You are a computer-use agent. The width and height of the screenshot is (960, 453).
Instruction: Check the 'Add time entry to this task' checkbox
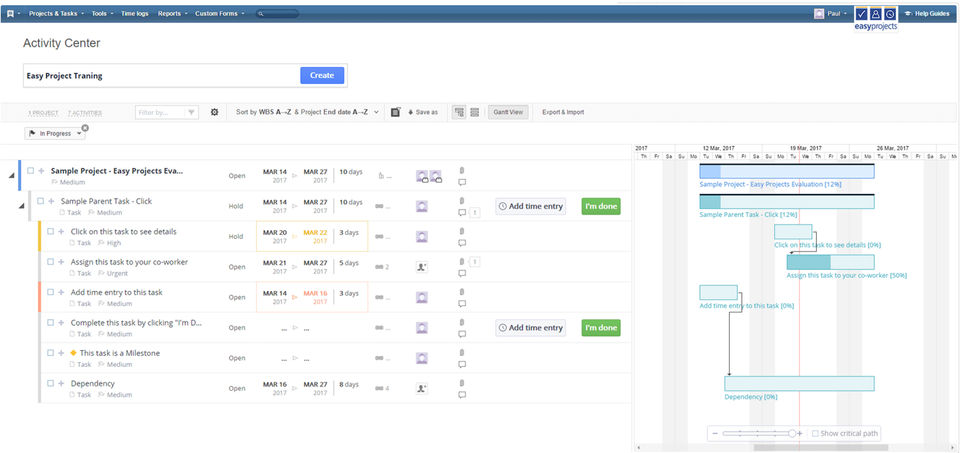pos(50,292)
